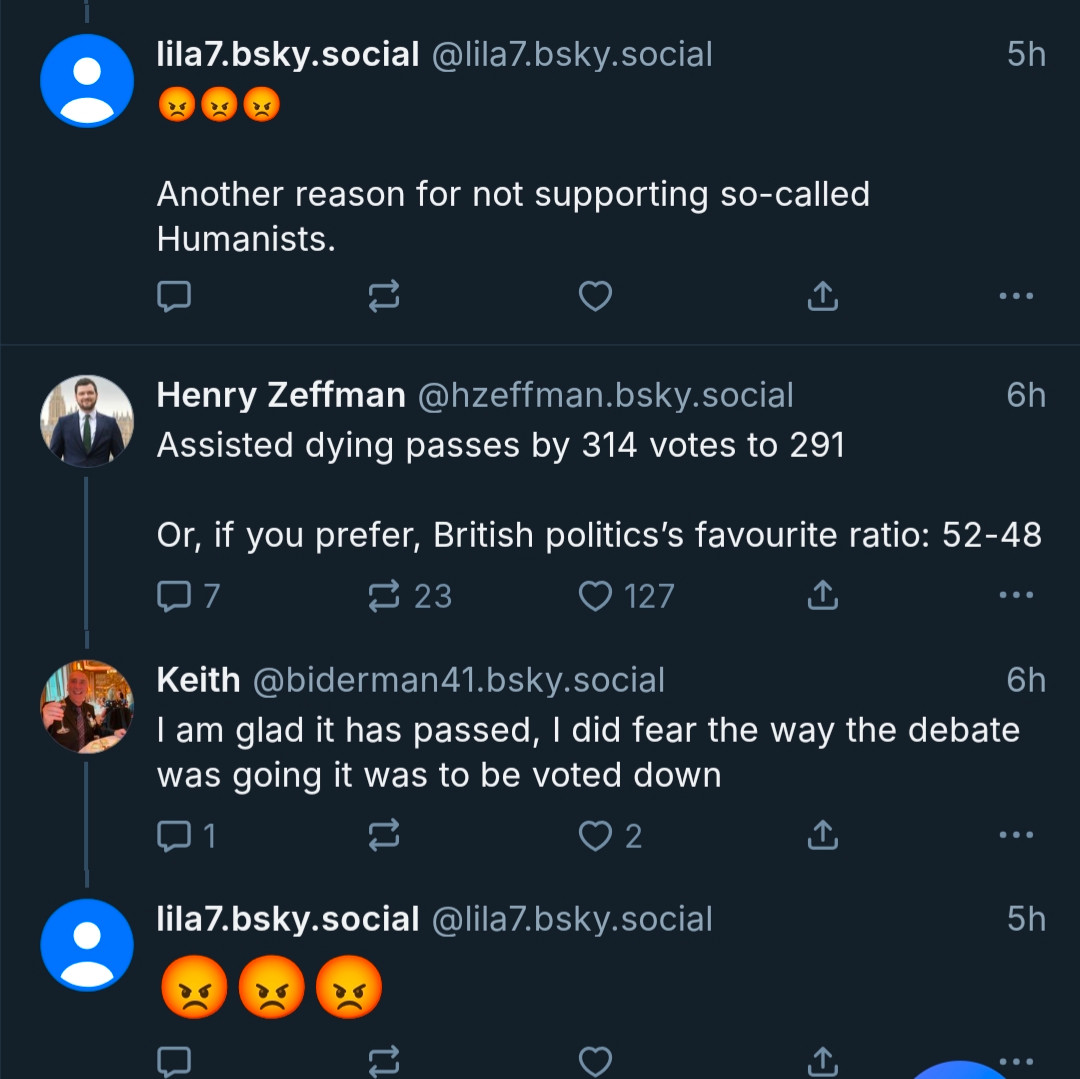Reply to lila7's Humanists post
Image resolution: width=1080 pixels, height=1079 pixels.
[174, 297]
